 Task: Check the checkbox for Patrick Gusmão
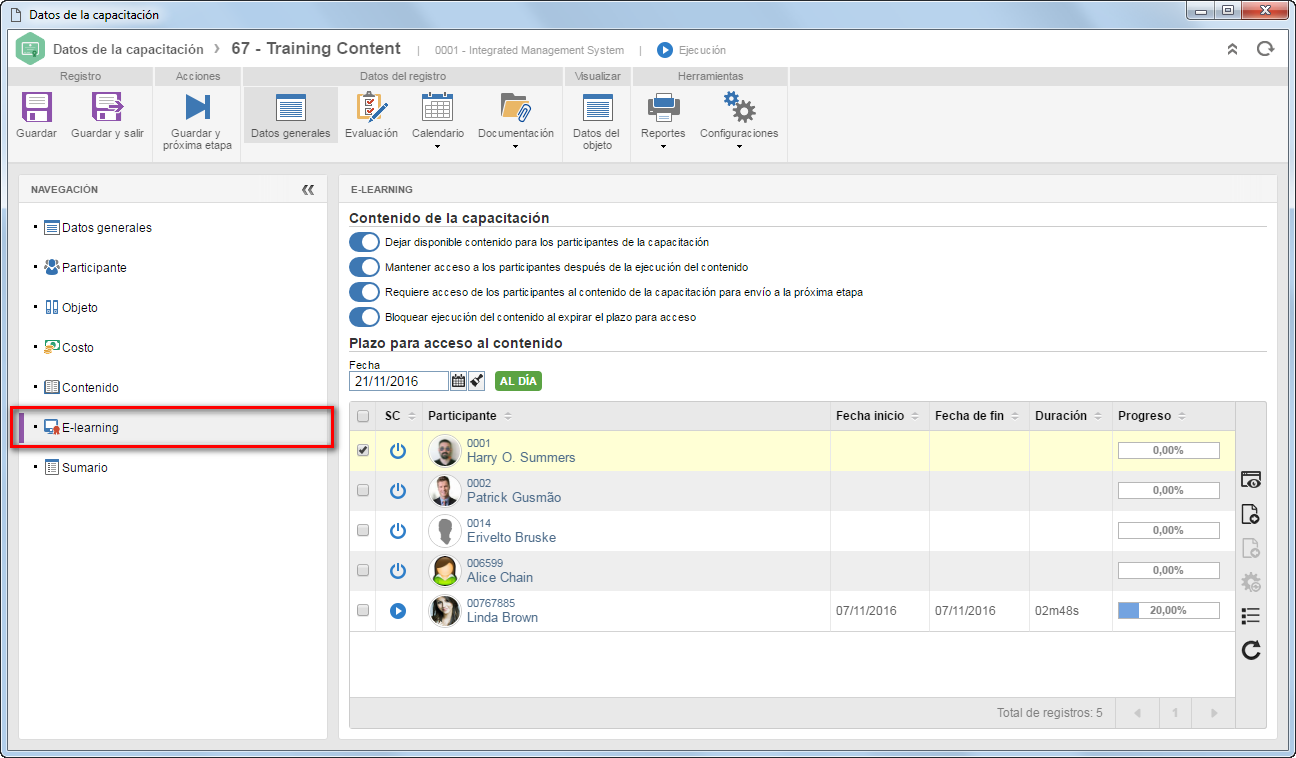tap(363, 490)
